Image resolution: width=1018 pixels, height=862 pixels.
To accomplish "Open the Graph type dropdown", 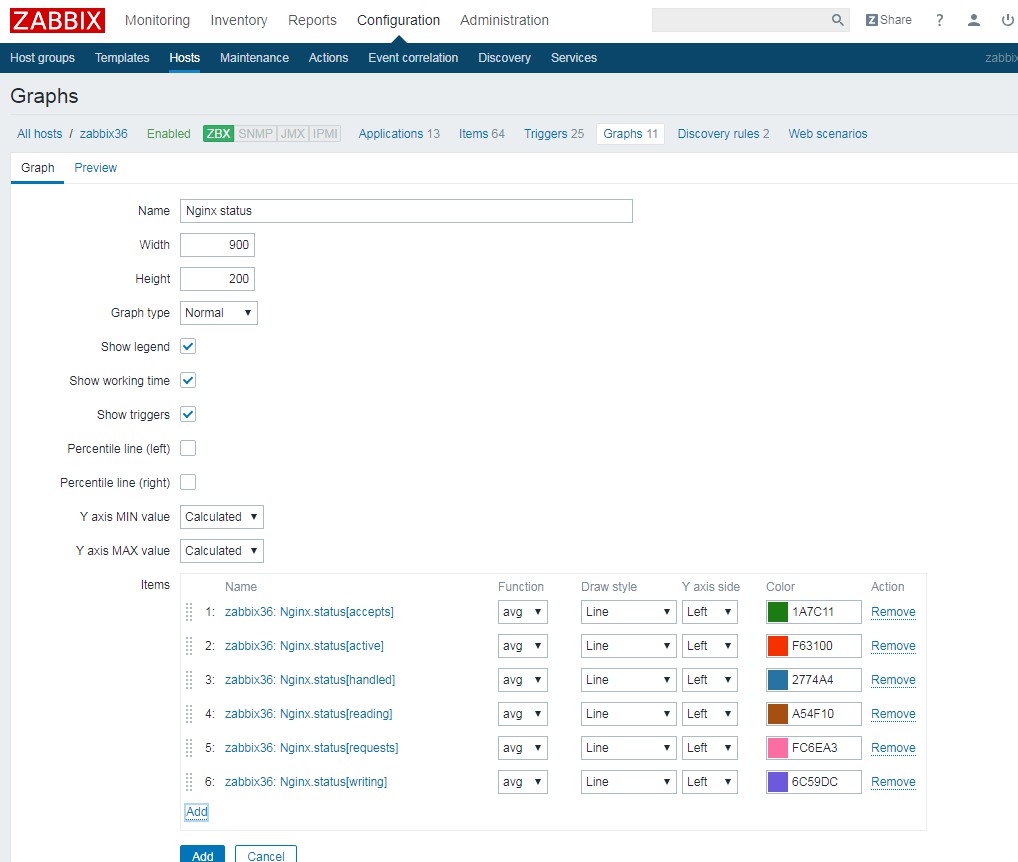I will coord(218,313).
